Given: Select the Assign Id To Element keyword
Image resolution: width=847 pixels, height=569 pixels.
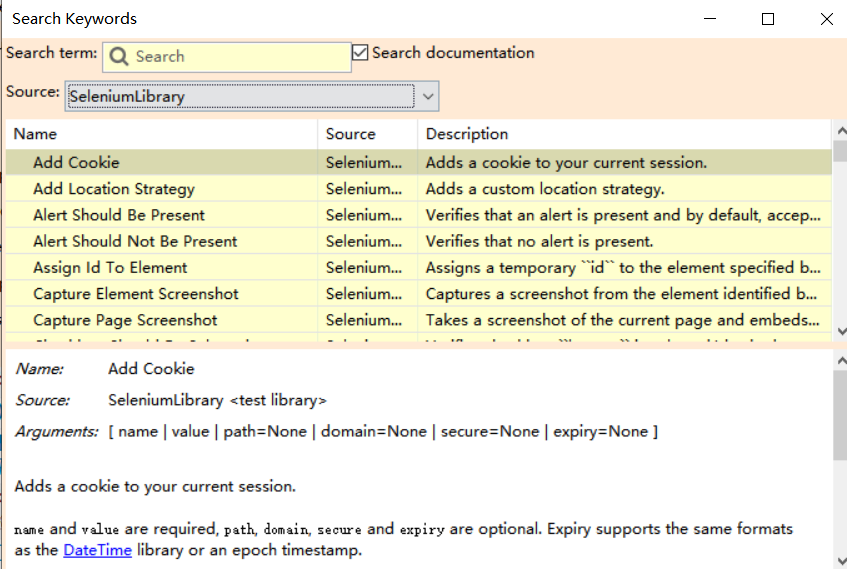Looking at the screenshot, I should (x=110, y=267).
